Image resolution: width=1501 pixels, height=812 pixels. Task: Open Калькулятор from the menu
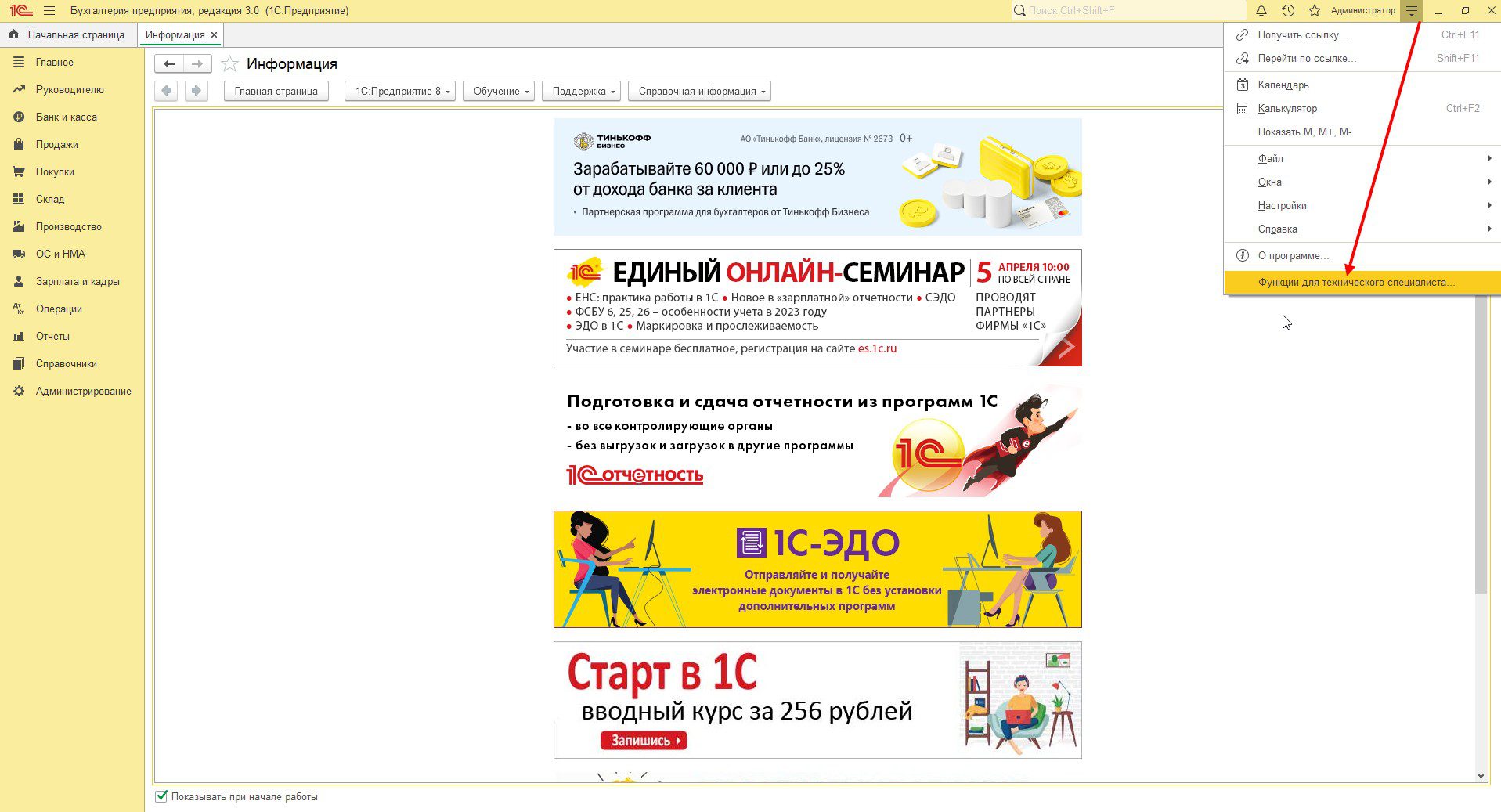coord(1287,108)
